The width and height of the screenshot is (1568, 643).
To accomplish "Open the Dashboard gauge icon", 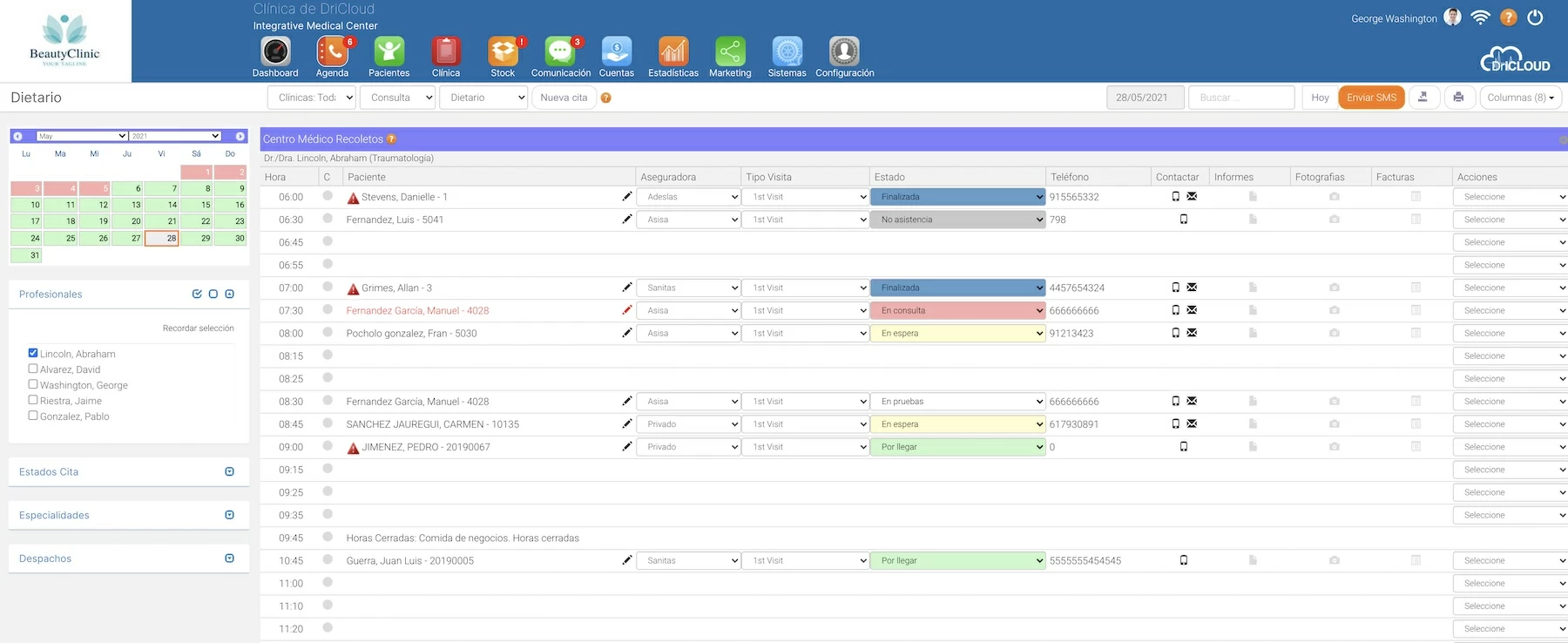I will pyautogui.click(x=275, y=52).
